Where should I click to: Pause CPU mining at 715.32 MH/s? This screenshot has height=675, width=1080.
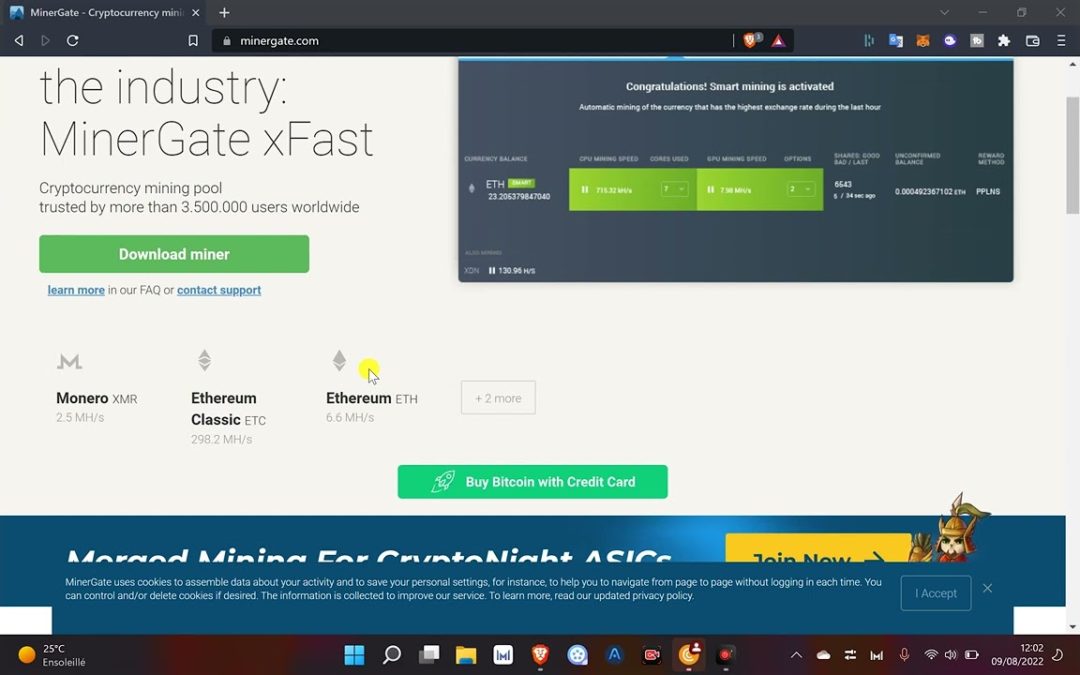tap(585, 189)
